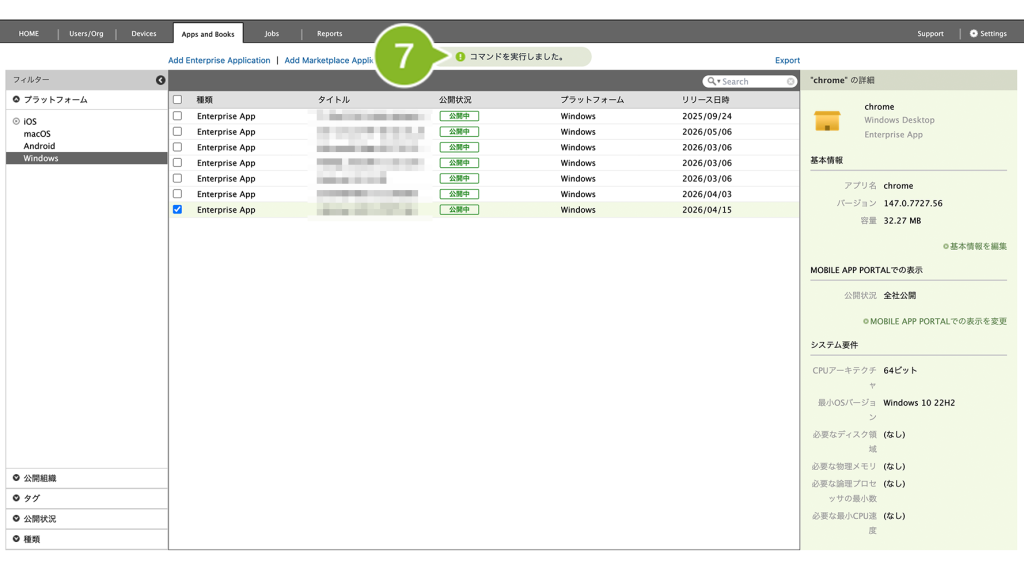Sort by リリース日時 column header

tap(705, 100)
